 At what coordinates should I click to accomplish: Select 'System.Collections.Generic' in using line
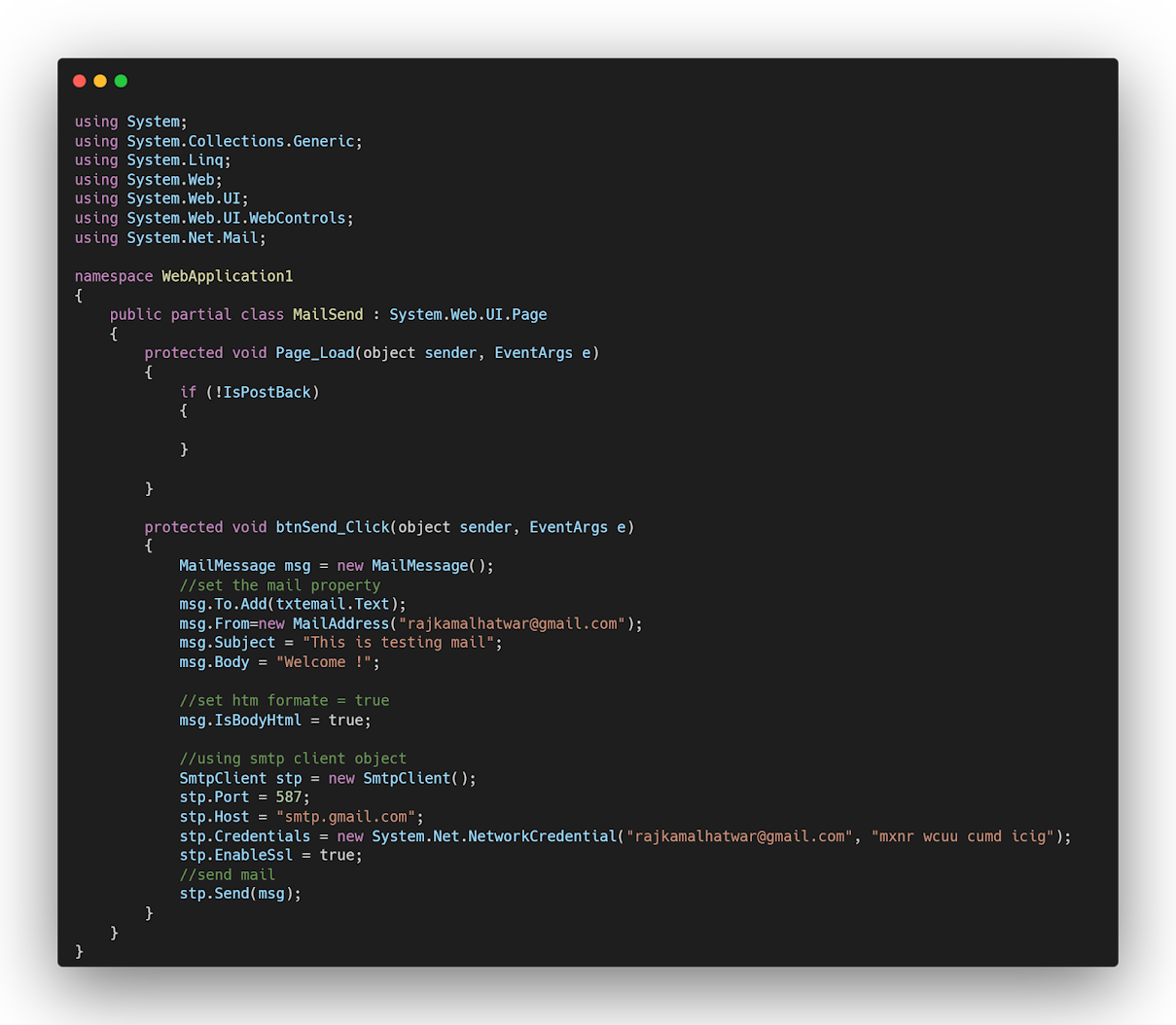click(240, 141)
